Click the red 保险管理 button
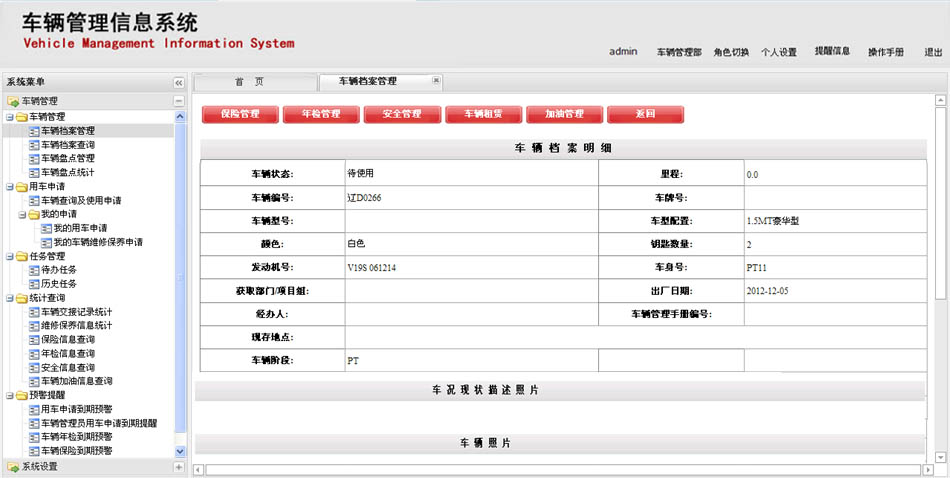This screenshot has height=478, width=950. click(x=240, y=114)
